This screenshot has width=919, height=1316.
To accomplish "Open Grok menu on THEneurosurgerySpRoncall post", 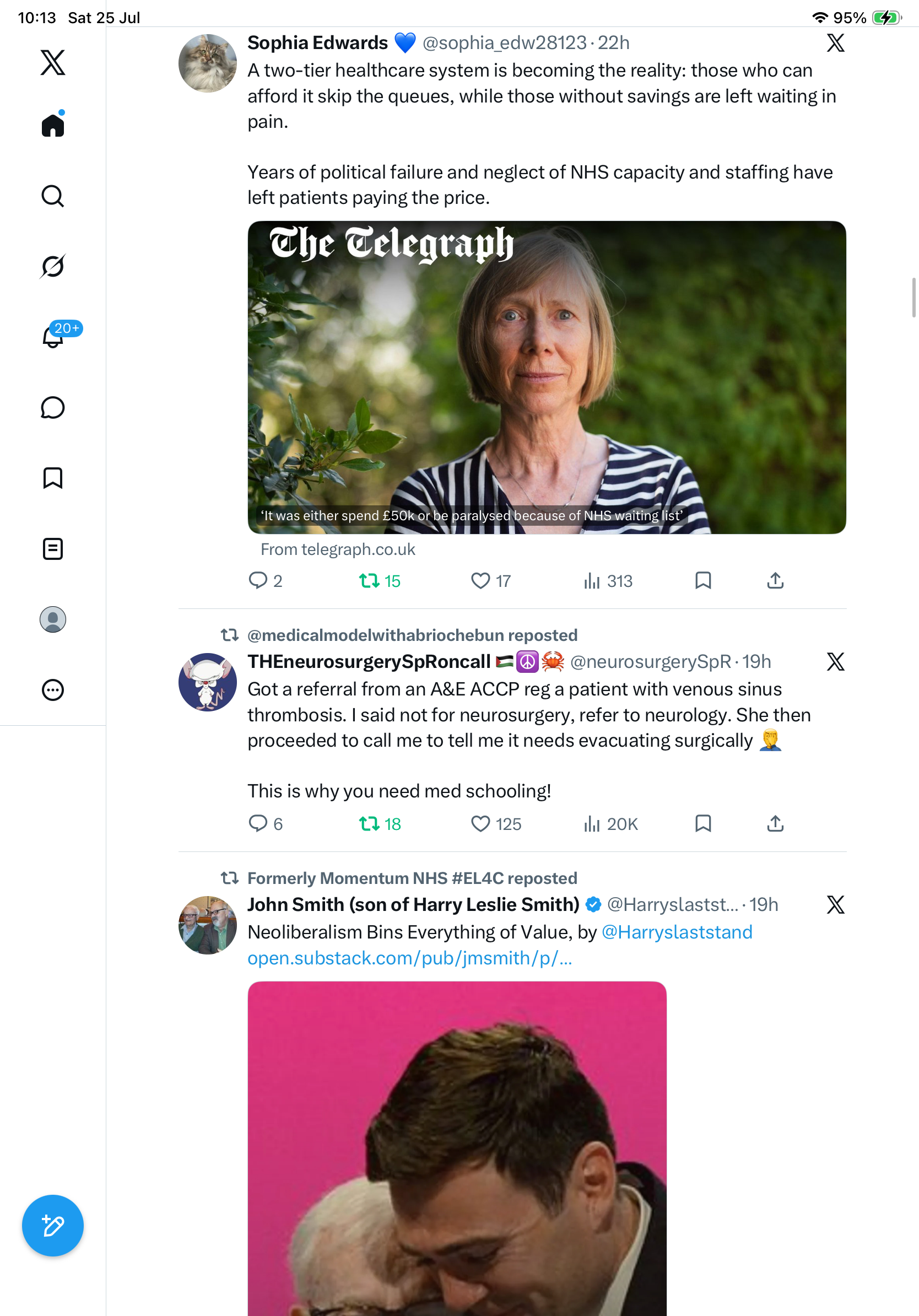I will 835,661.
